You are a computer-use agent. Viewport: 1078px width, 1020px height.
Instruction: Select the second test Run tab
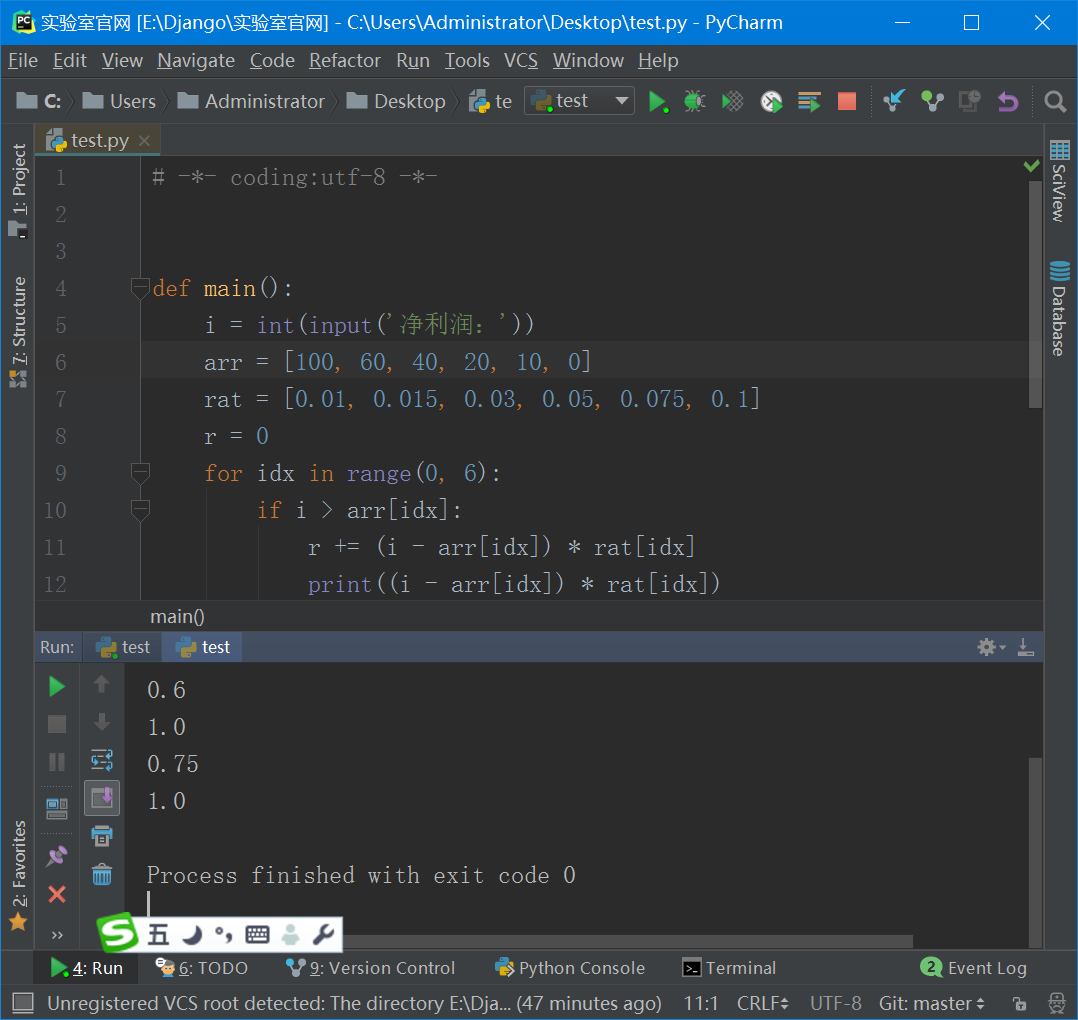(202, 647)
